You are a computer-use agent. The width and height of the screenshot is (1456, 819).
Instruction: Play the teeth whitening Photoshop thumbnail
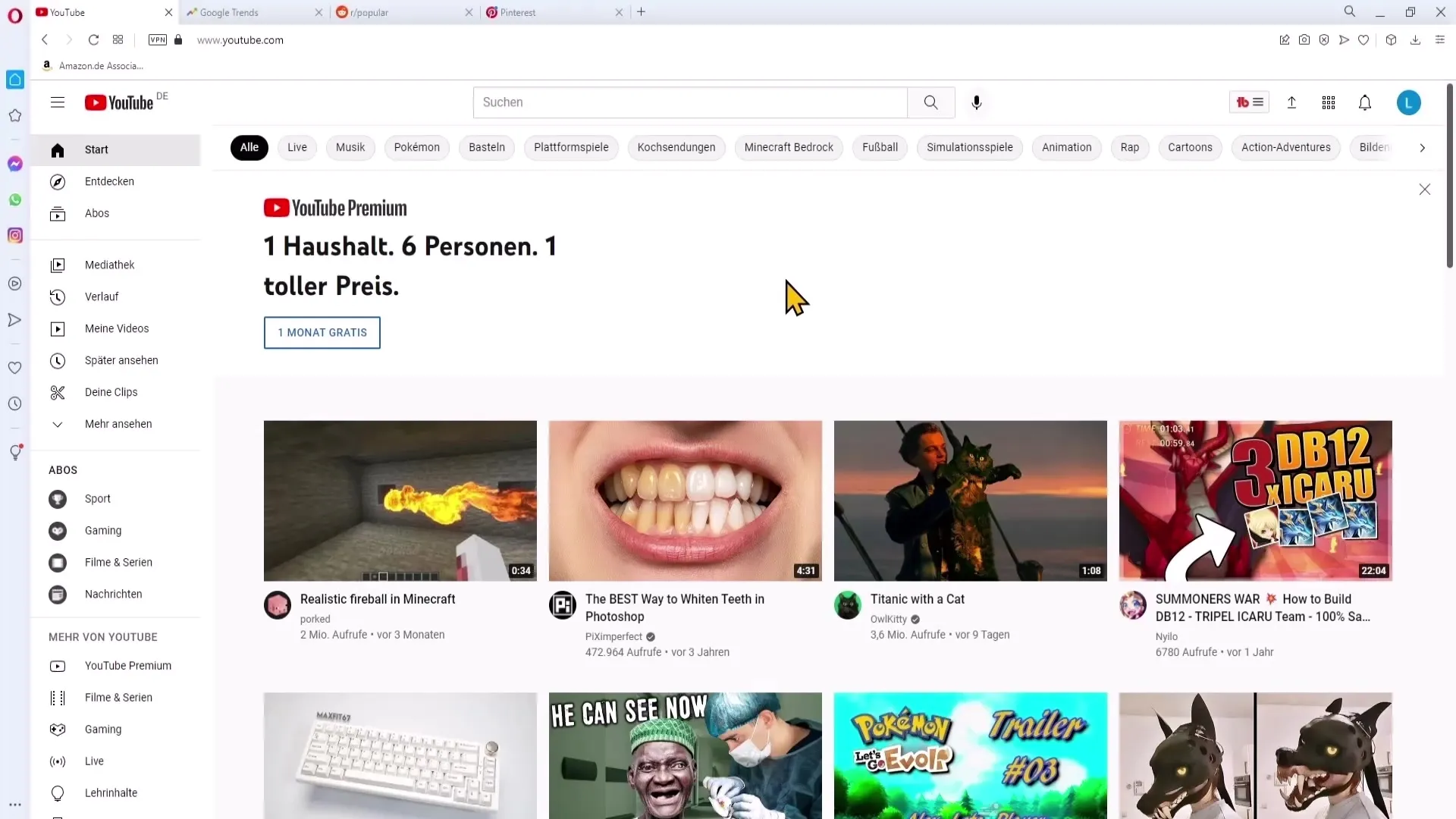coord(686,501)
